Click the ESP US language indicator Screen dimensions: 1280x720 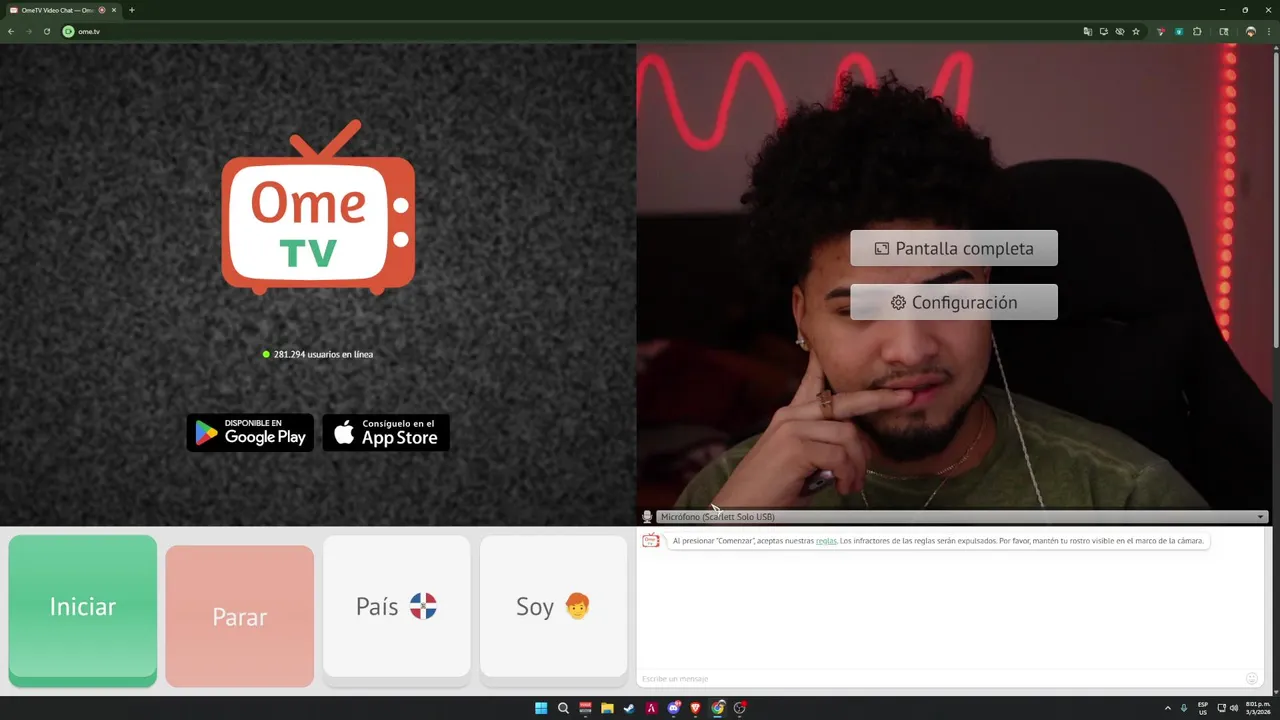coord(1203,708)
